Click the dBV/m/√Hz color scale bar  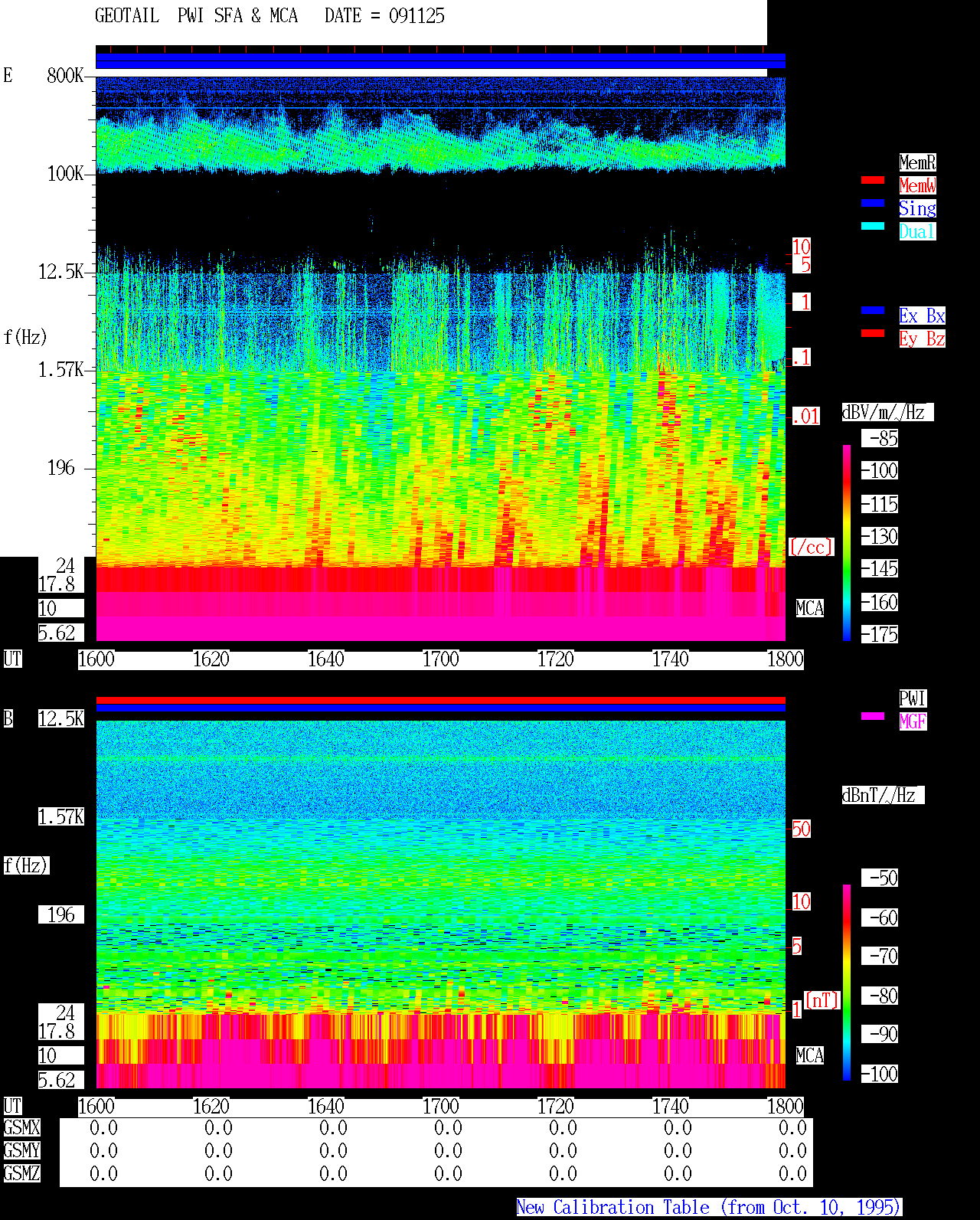[847, 542]
